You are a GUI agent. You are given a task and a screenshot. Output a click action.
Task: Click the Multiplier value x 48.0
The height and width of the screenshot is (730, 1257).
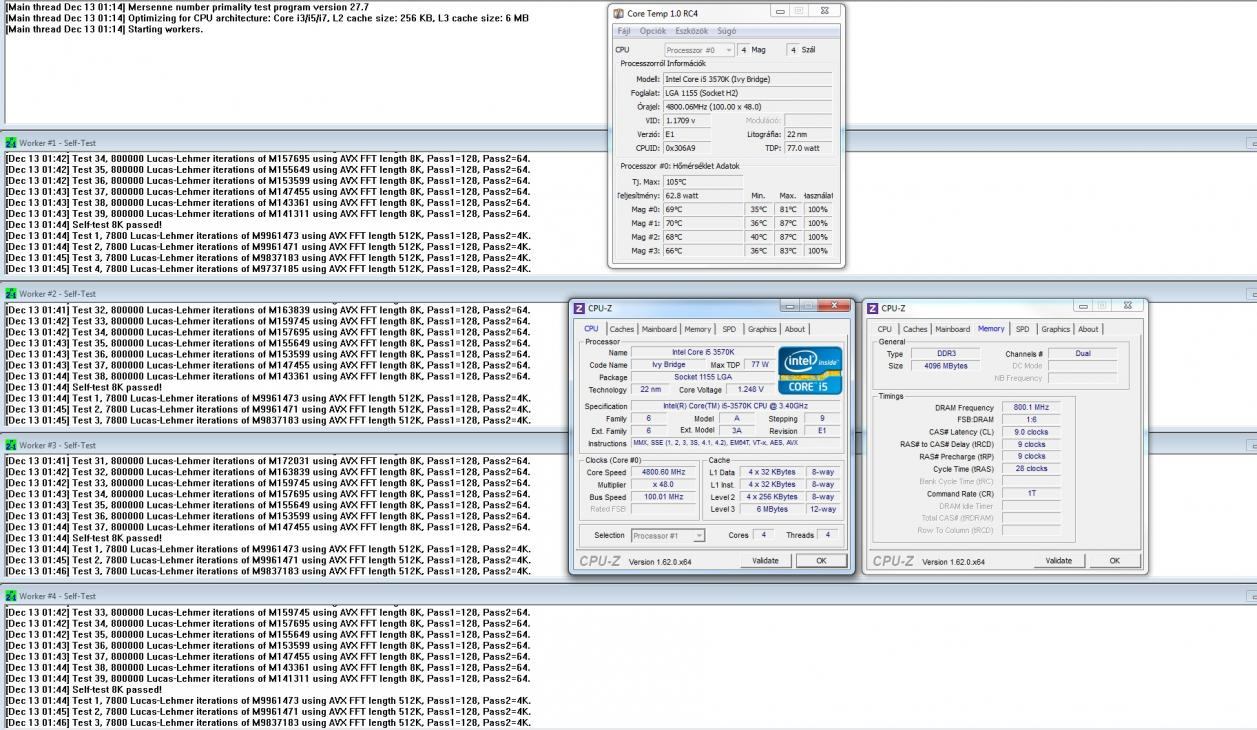[x=663, y=484]
